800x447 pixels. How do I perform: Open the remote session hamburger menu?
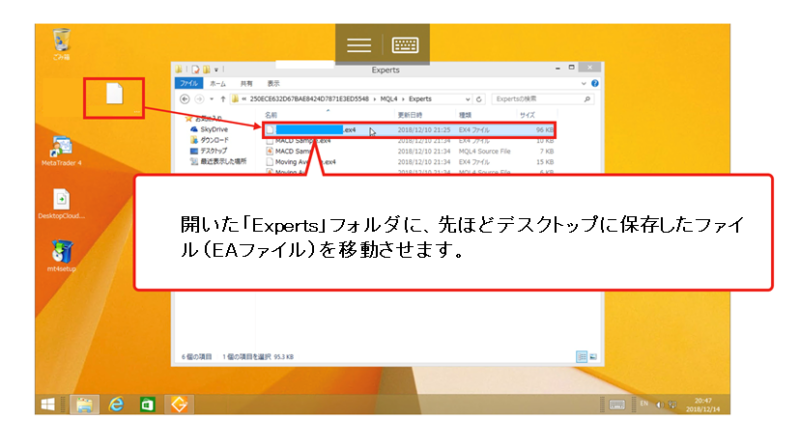359,45
